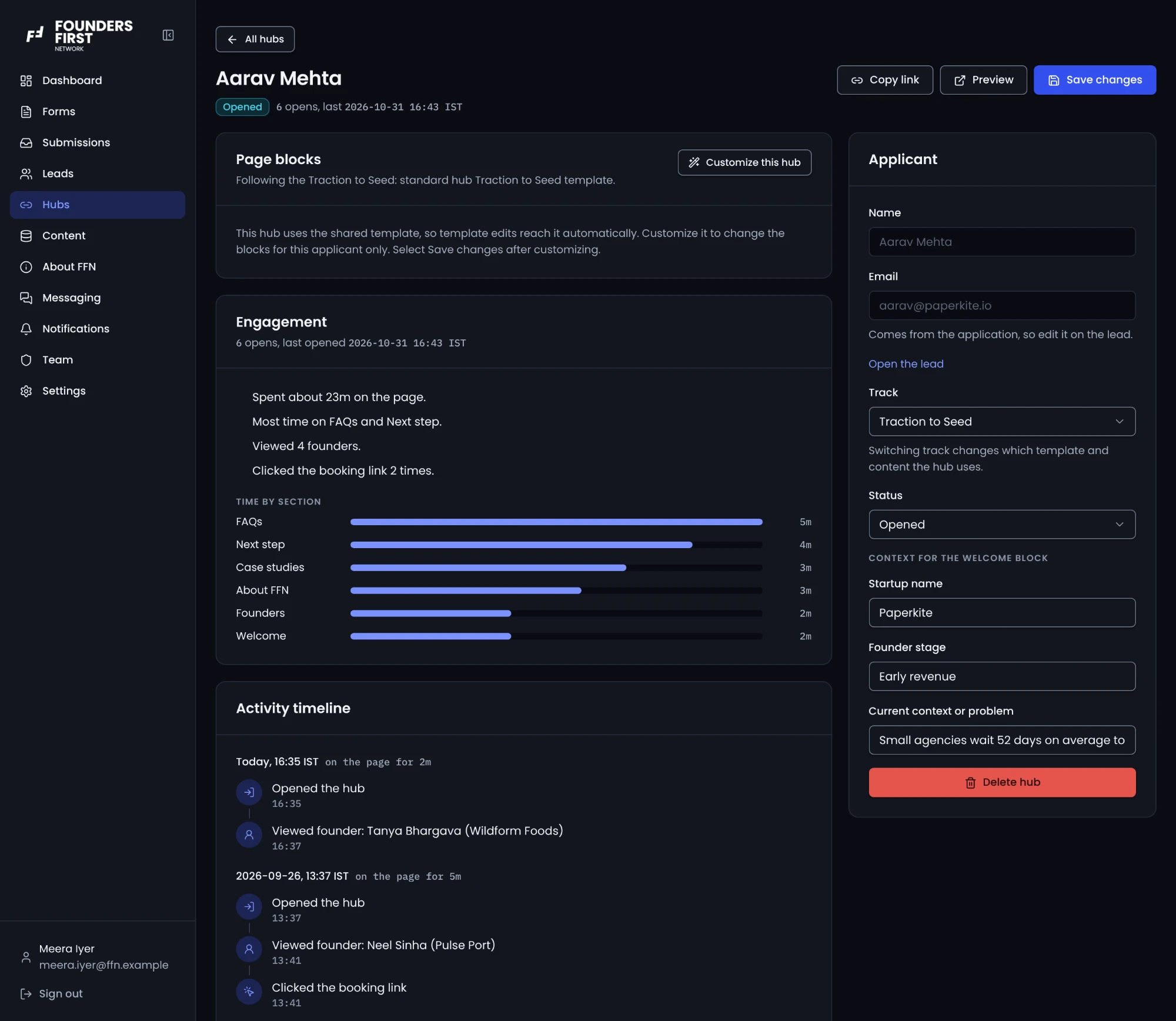Edit the Current context or problem field
1176x1021 pixels.
click(1002, 740)
